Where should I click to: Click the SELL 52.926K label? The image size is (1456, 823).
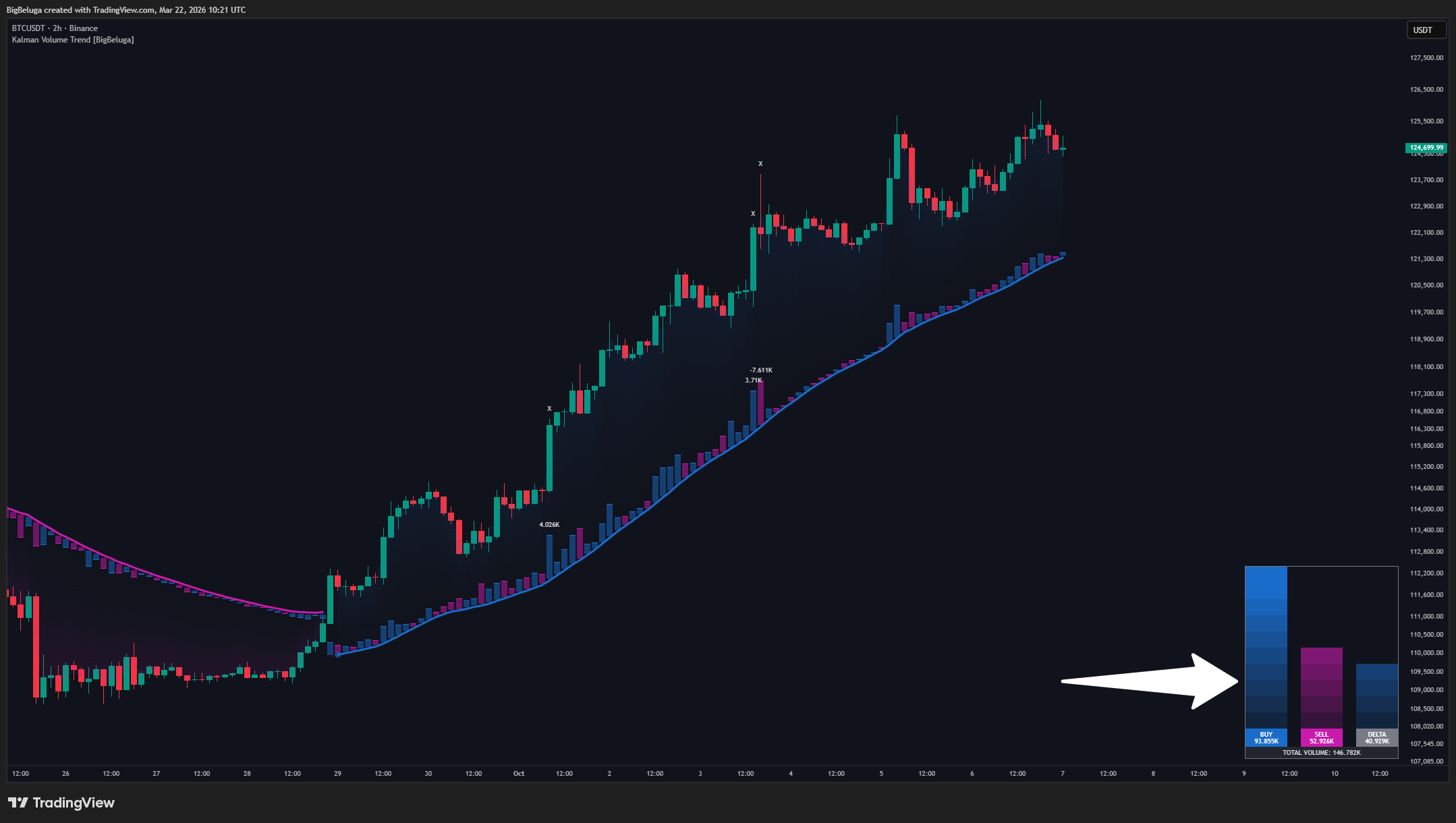[1321, 738]
